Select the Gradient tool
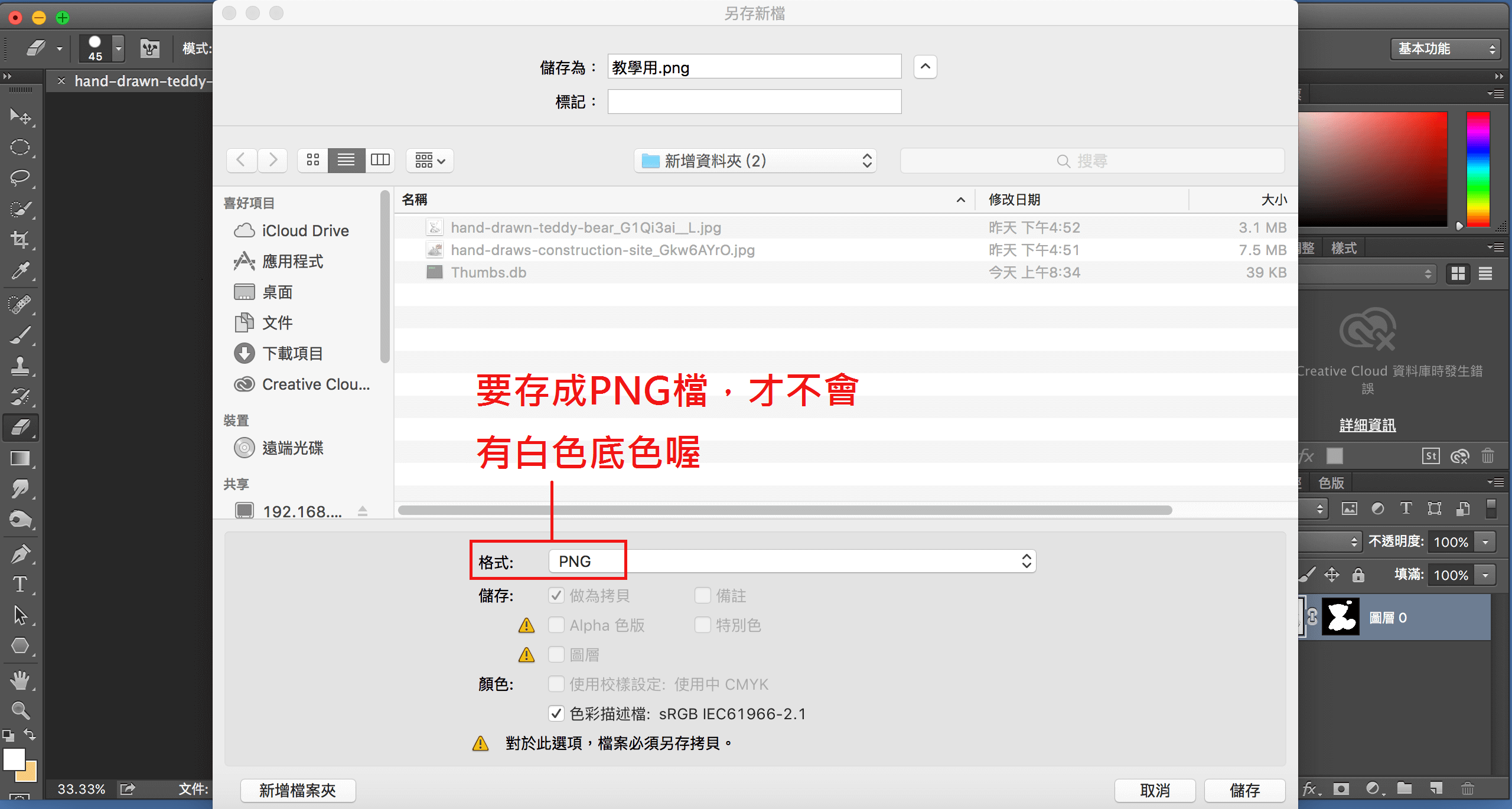The image size is (1512, 809). tap(20, 459)
